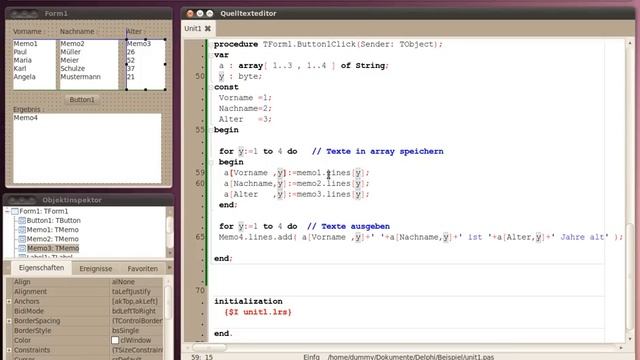Image resolution: width=640 pixels, height=360 pixels.
Task: Click the code editor horizontal scrollbar thumb
Action: pyautogui.click(x=209, y=348)
